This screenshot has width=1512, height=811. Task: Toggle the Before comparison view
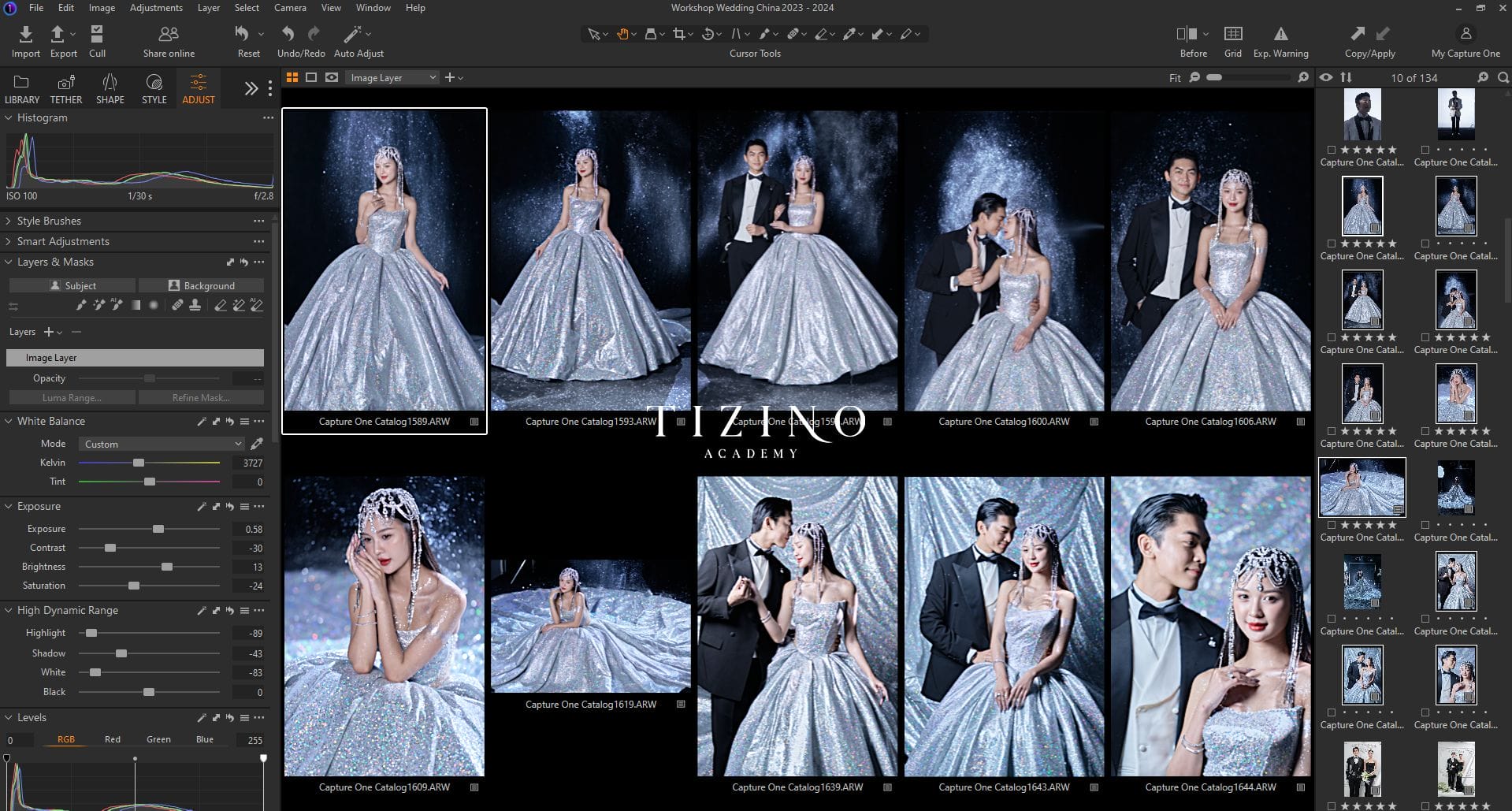(x=1187, y=34)
